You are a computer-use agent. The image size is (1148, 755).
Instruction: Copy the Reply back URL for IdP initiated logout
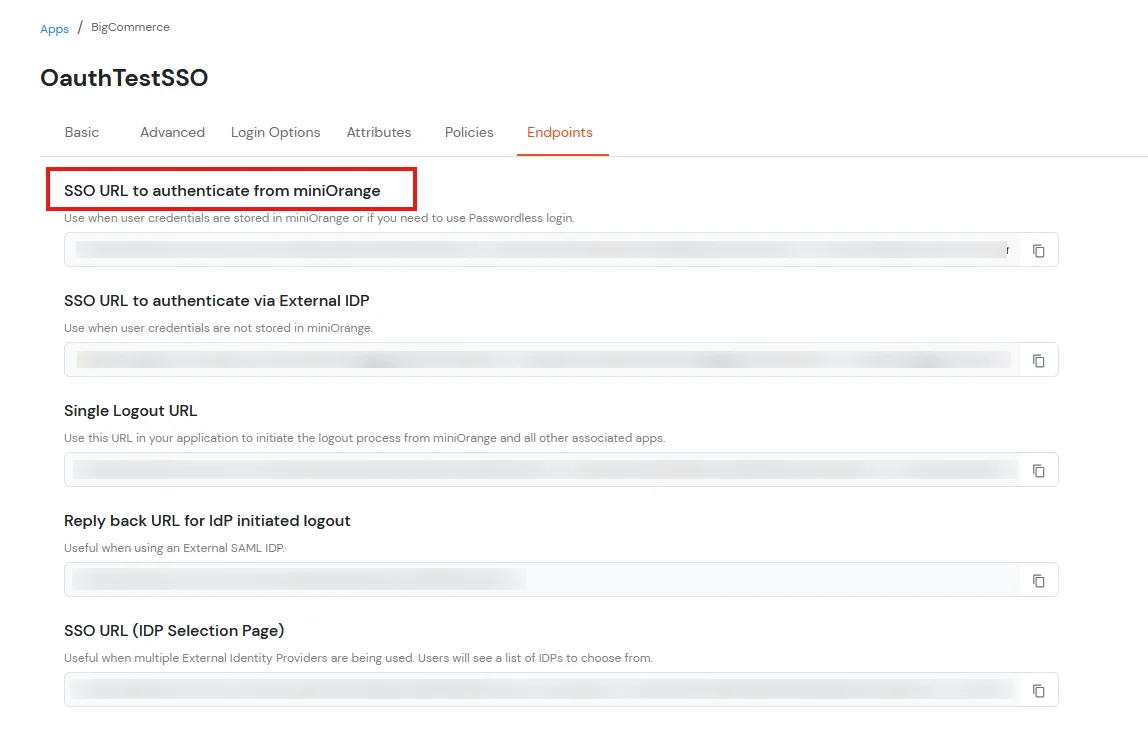click(x=1038, y=580)
